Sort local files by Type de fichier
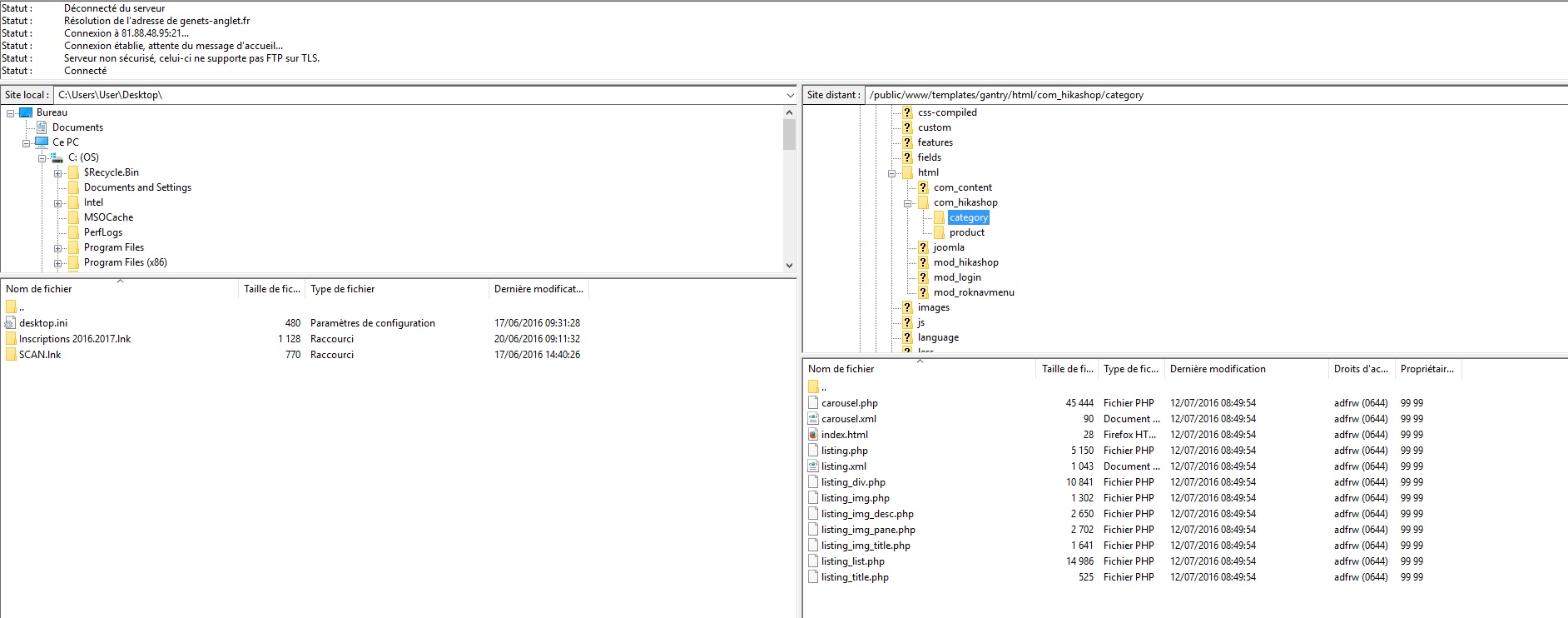 [x=342, y=289]
